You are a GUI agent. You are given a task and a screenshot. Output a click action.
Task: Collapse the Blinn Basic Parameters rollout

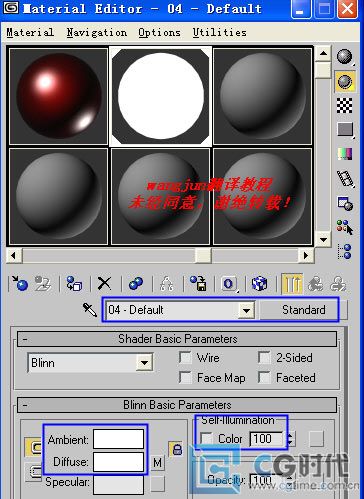coord(177,405)
